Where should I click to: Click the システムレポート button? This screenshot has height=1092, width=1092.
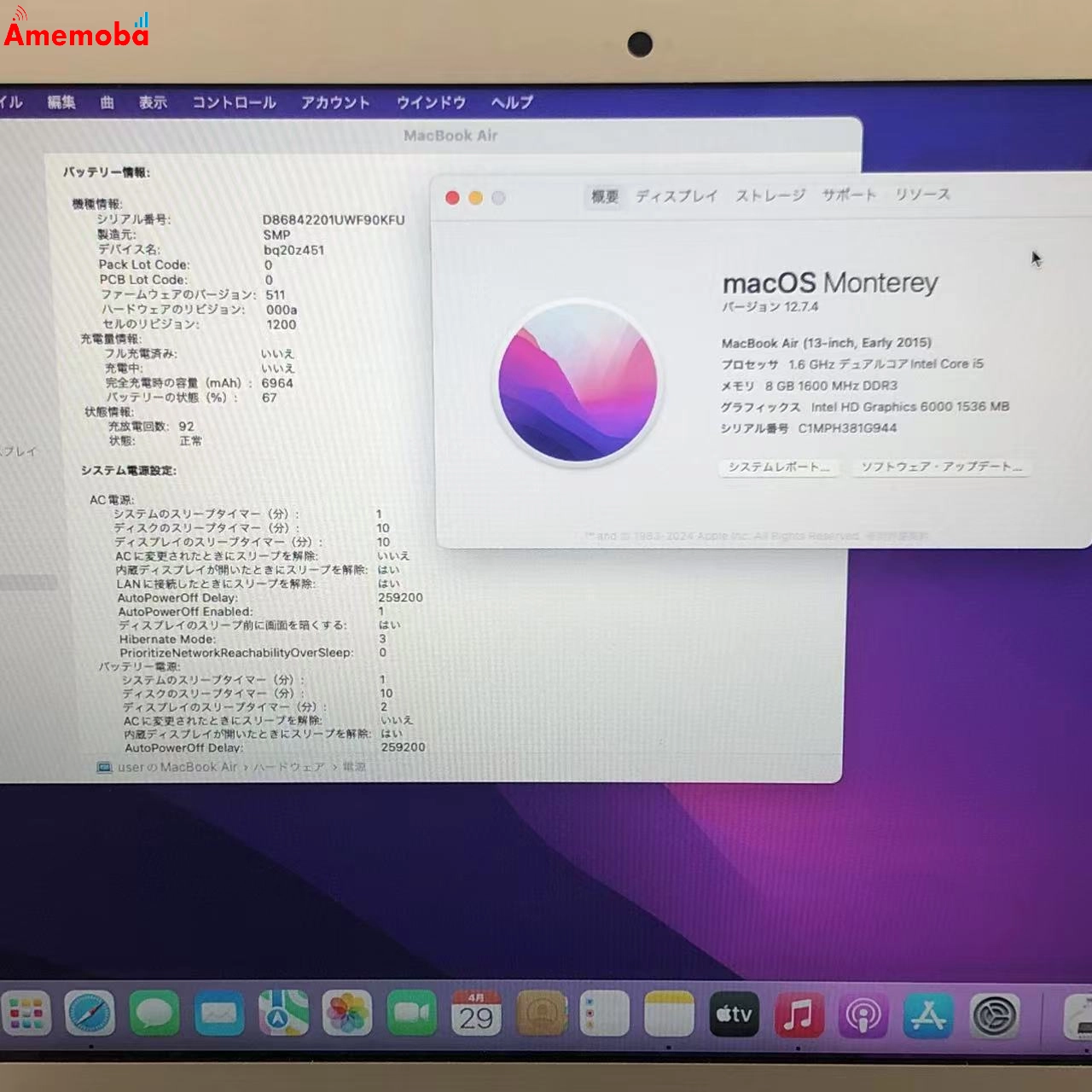[x=778, y=468]
